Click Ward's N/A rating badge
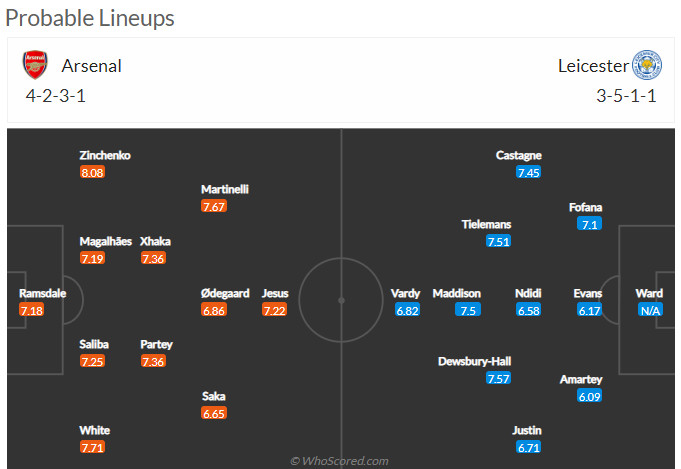The width and height of the screenshot is (681, 469). click(x=650, y=310)
